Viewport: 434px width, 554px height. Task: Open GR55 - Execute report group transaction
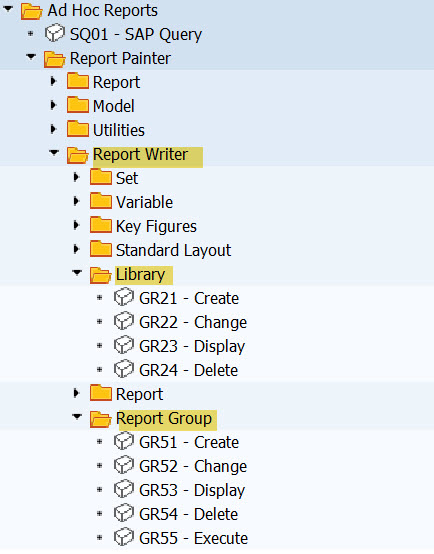point(194,538)
